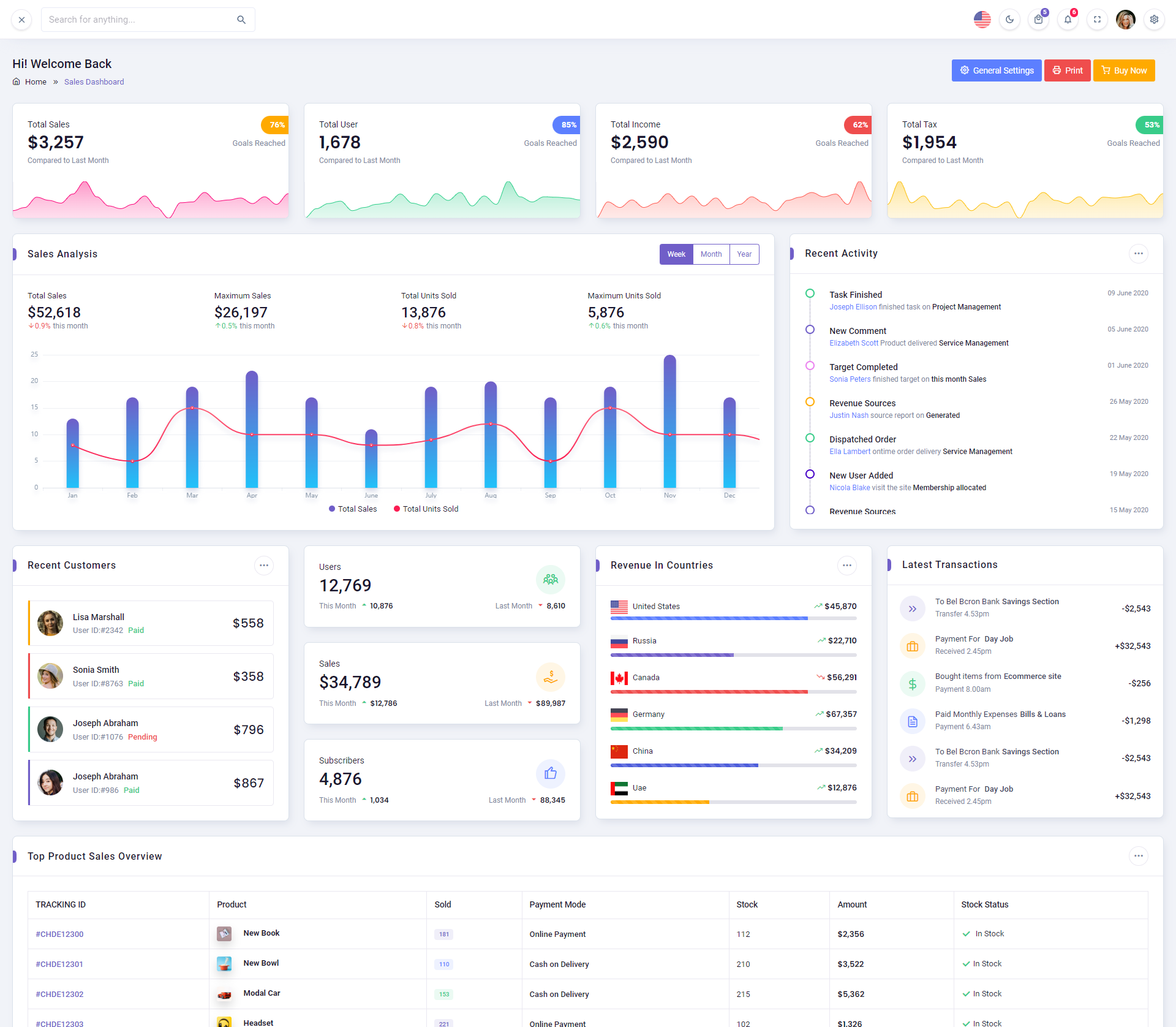Expand Recent Customers three-dot menu
The width and height of the screenshot is (1176, 1027).
click(x=263, y=566)
